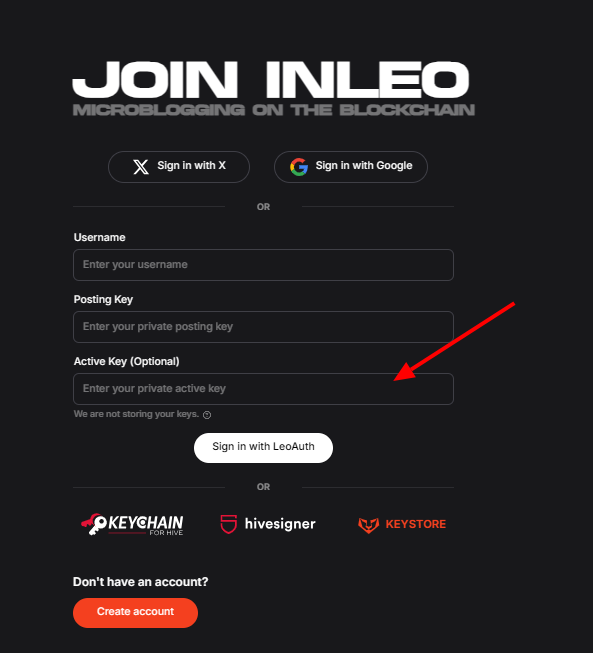
Task: Sign in with X
Action: coord(179,167)
